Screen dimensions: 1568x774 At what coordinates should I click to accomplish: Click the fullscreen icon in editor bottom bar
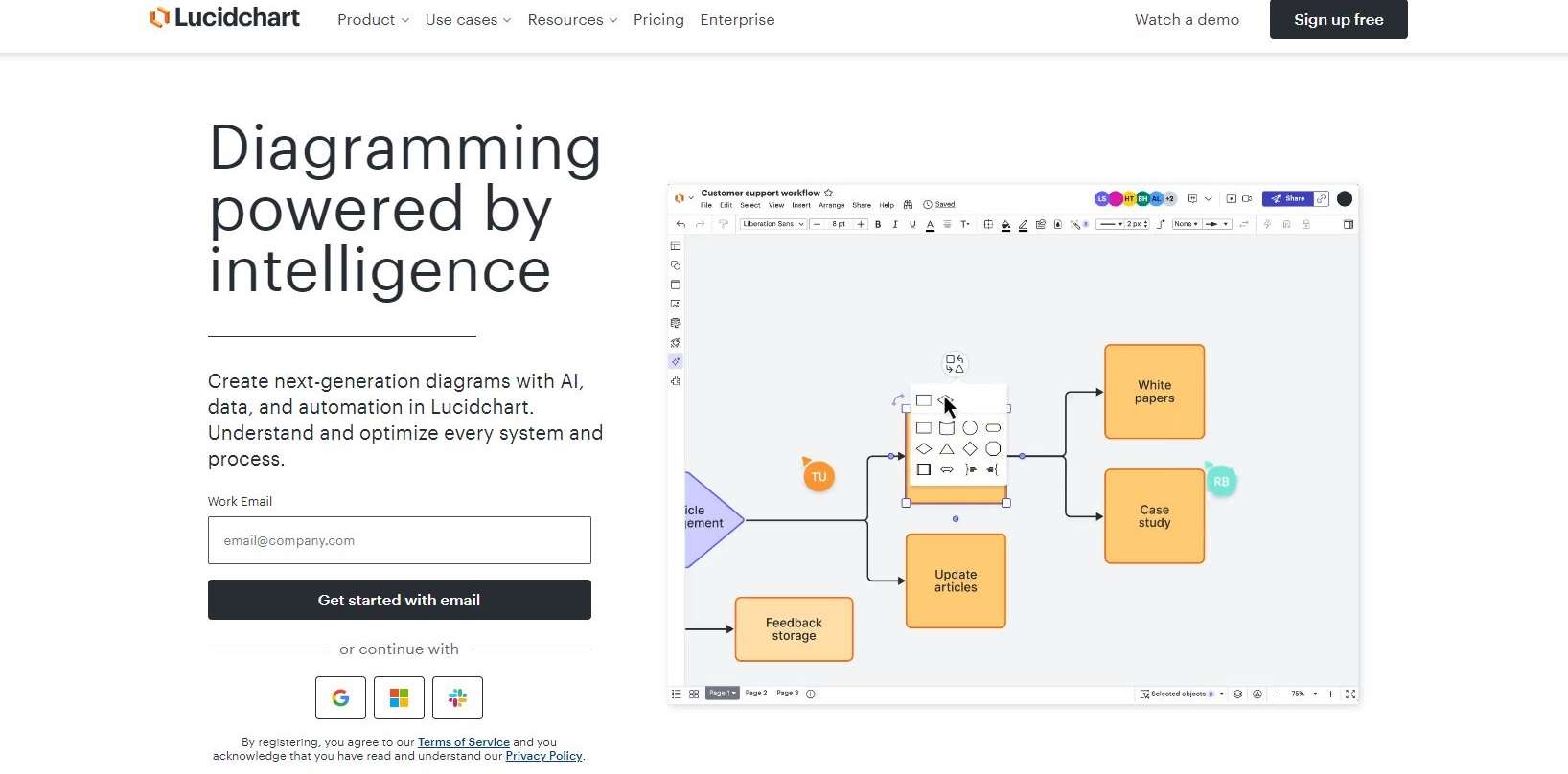(x=1350, y=694)
